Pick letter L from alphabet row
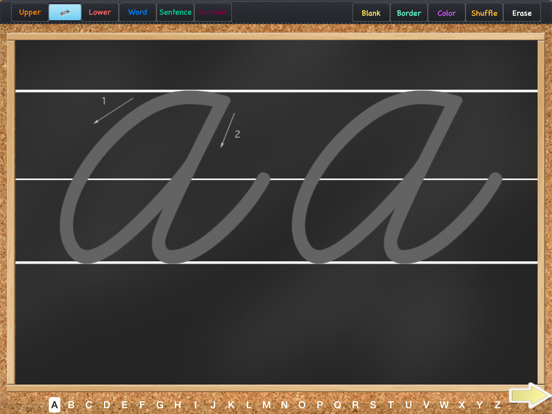The height and width of the screenshot is (414, 552). tap(249, 405)
